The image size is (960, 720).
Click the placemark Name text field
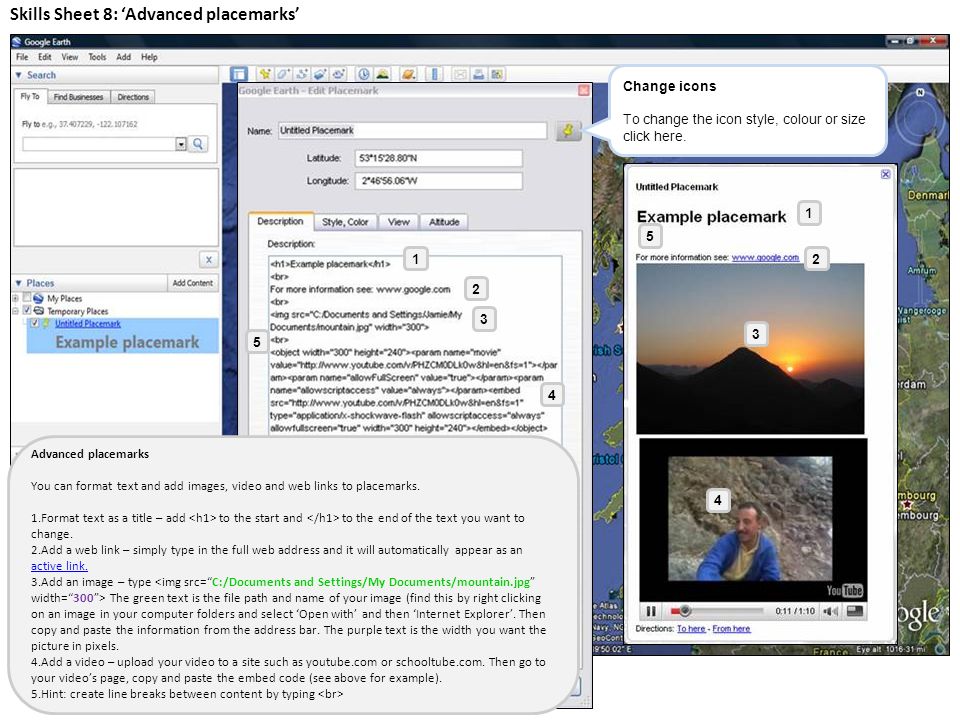413,130
